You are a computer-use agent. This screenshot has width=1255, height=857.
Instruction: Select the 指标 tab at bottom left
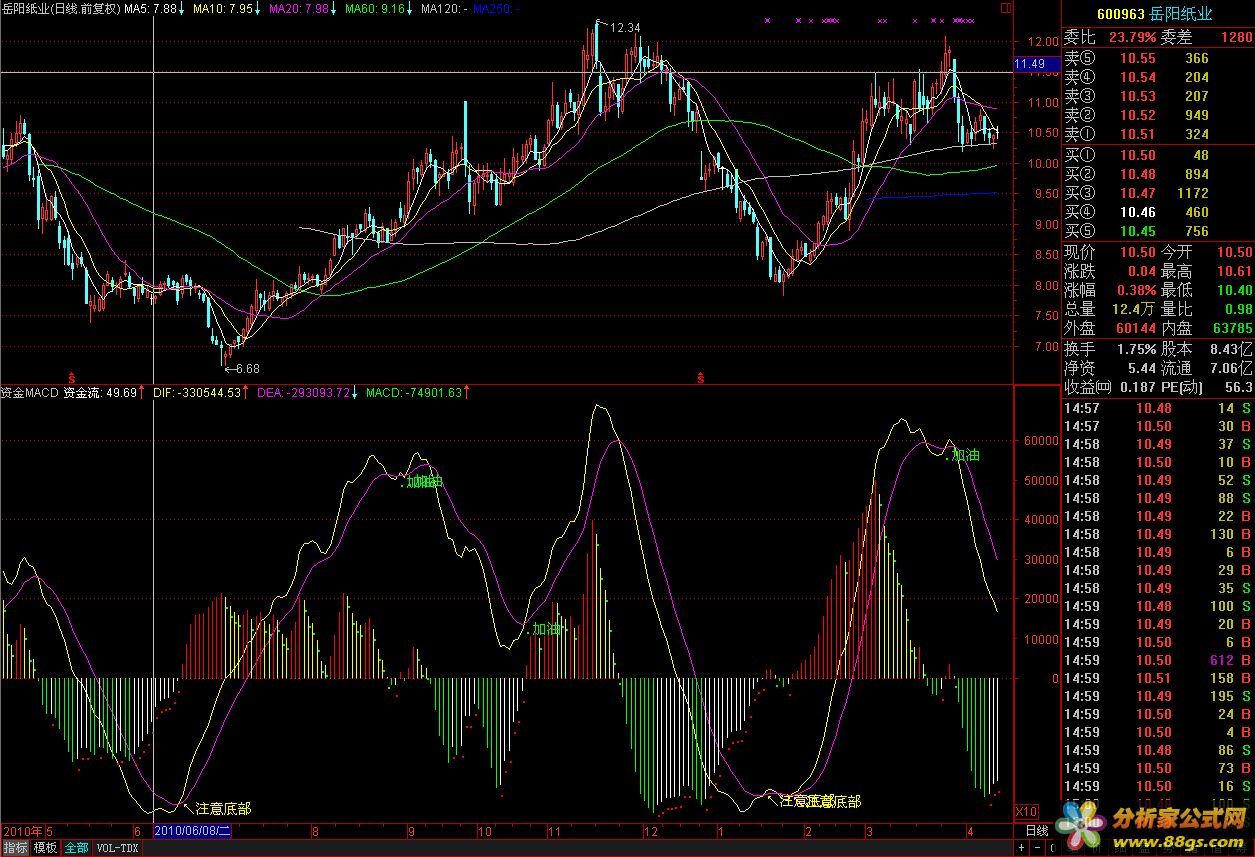coord(15,848)
